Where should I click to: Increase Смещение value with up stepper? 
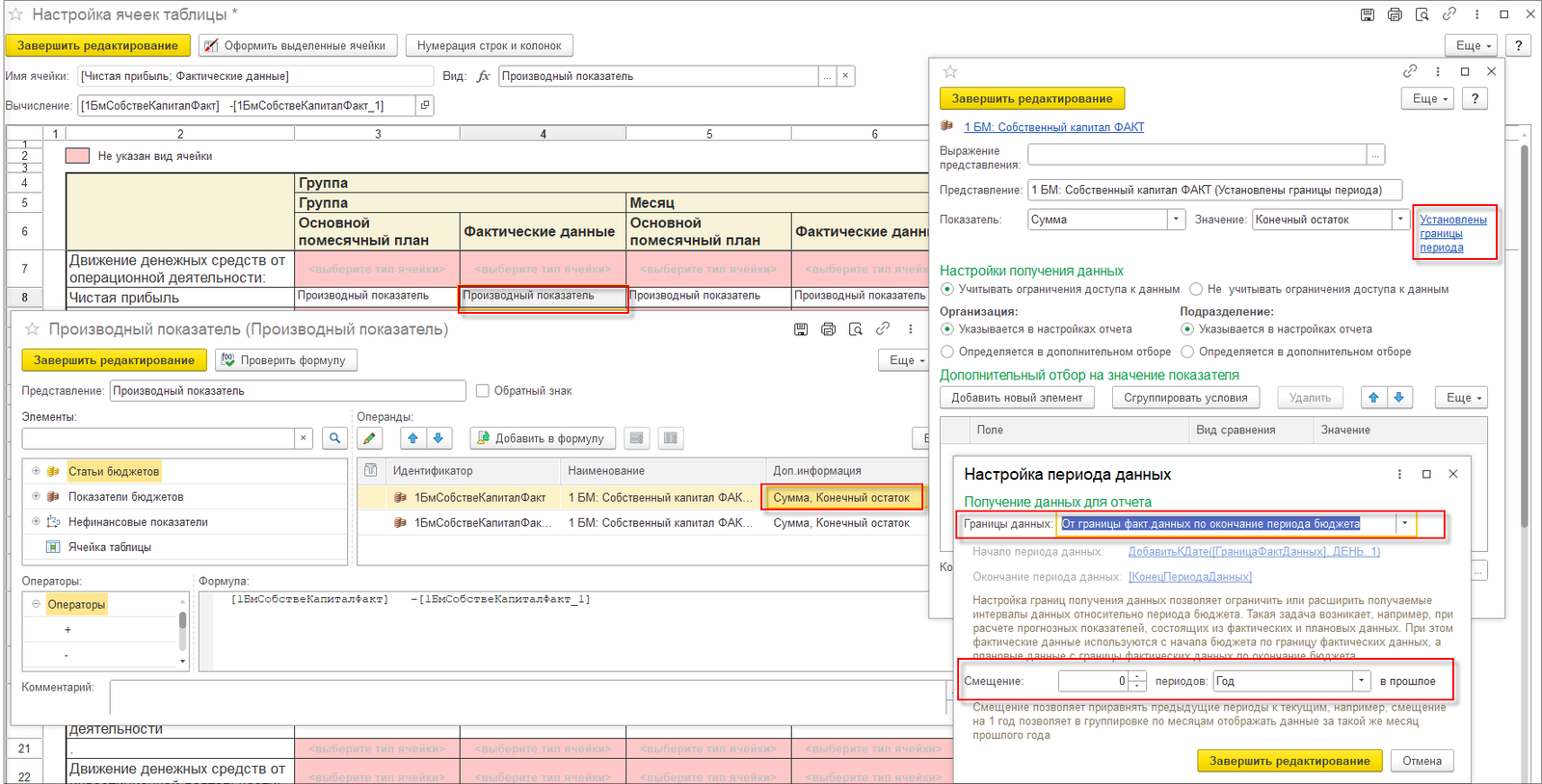[x=1138, y=676]
